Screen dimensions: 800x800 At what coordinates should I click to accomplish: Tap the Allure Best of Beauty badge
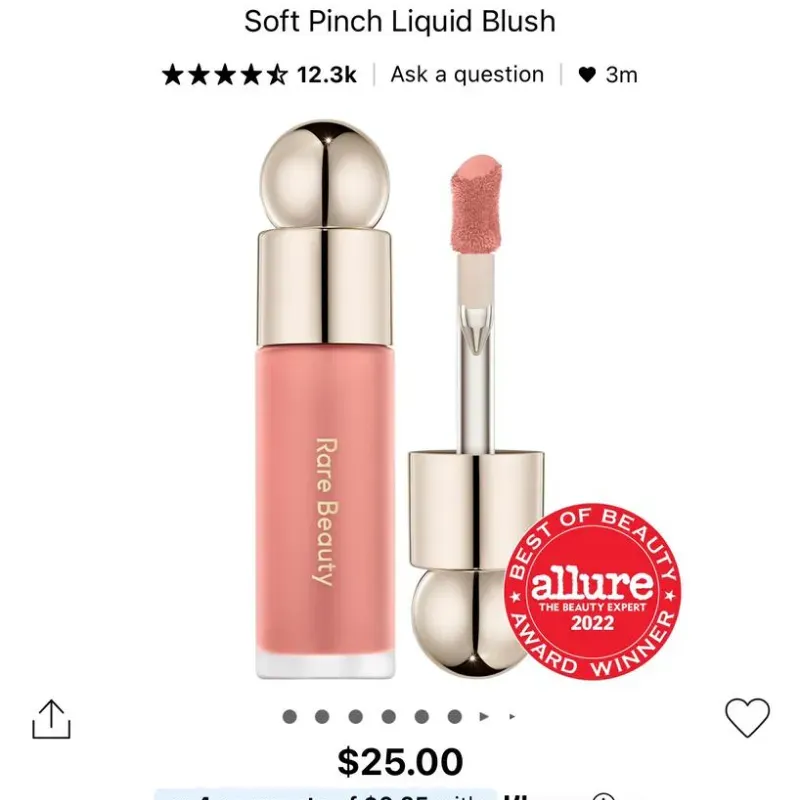coord(592,592)
